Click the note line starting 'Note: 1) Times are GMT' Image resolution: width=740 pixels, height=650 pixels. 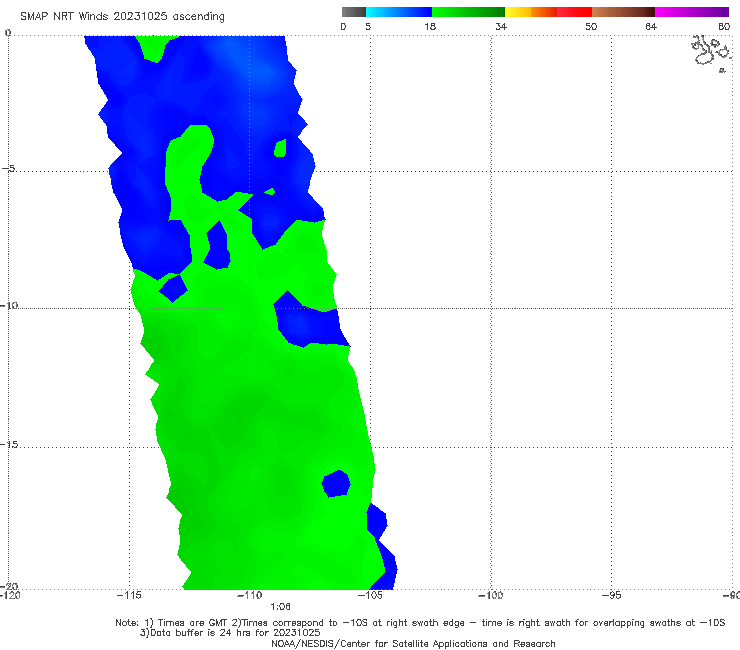point(420,623)
